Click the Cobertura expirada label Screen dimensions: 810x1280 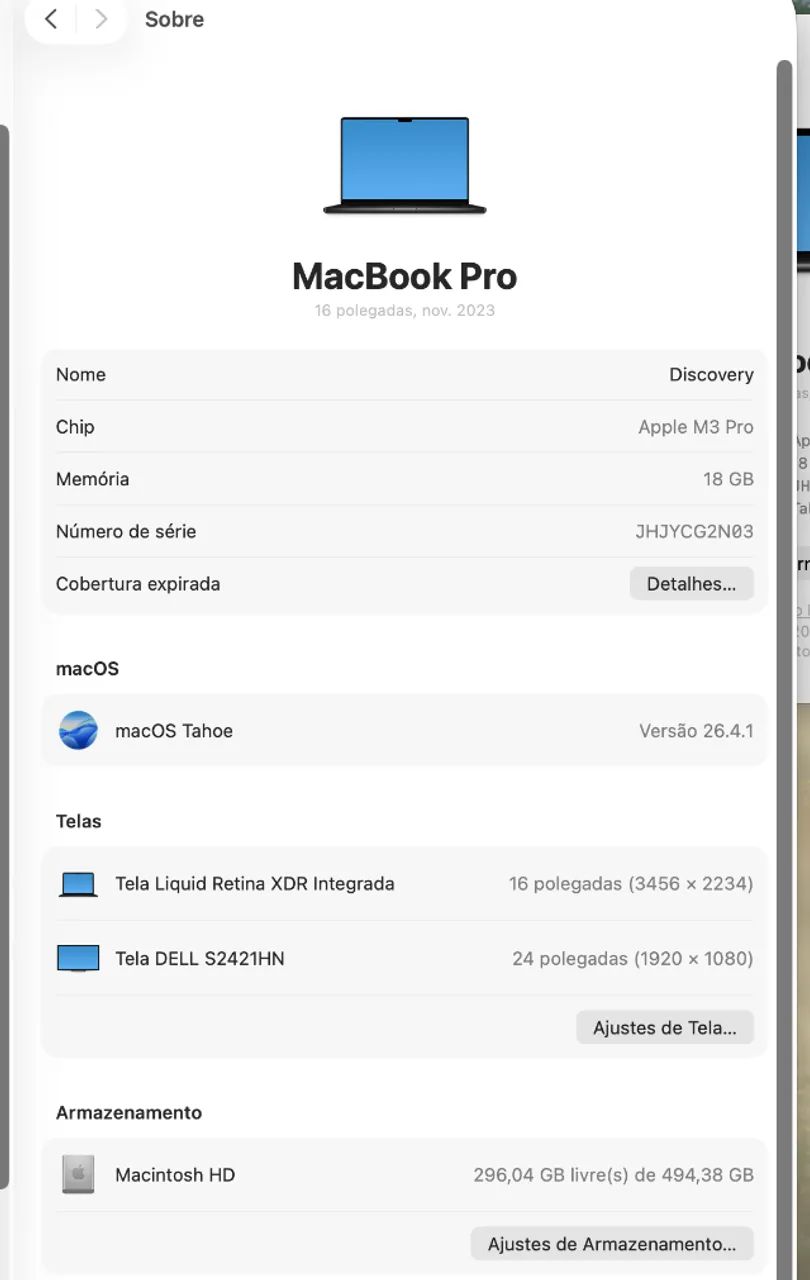138,584
